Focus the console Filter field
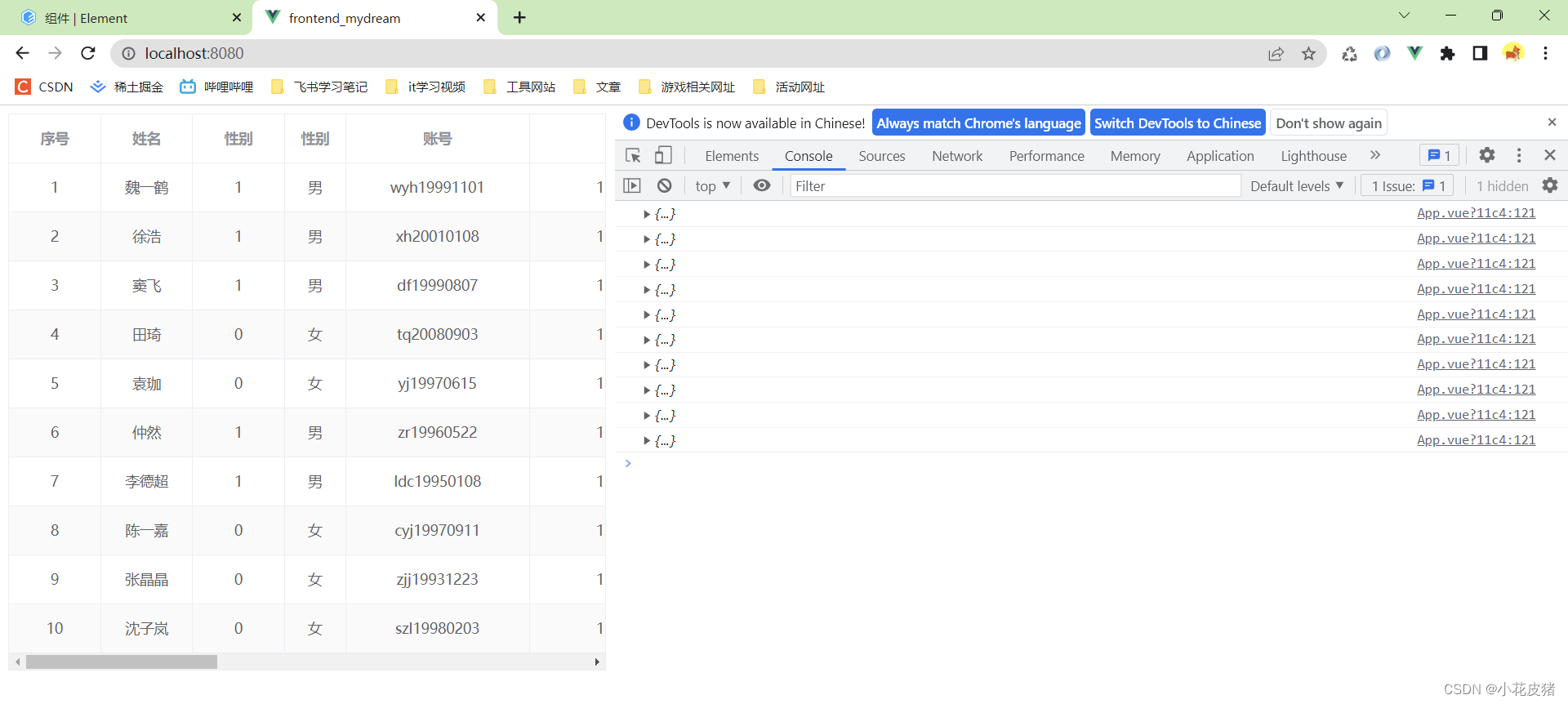Image resolution: width=1568 pixels, height=704 pixels. (x=1015, y=186)
